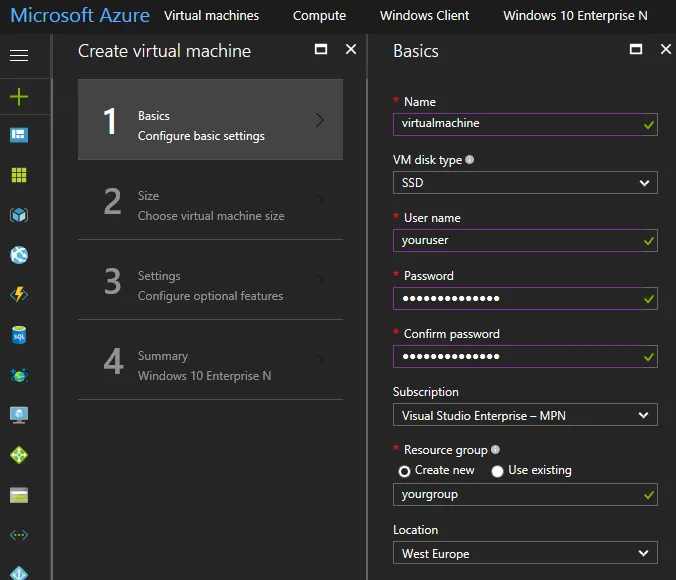Screen dimensions: 676x580
Task: Select step 2 Size
Action: click(x=210, y=200)
